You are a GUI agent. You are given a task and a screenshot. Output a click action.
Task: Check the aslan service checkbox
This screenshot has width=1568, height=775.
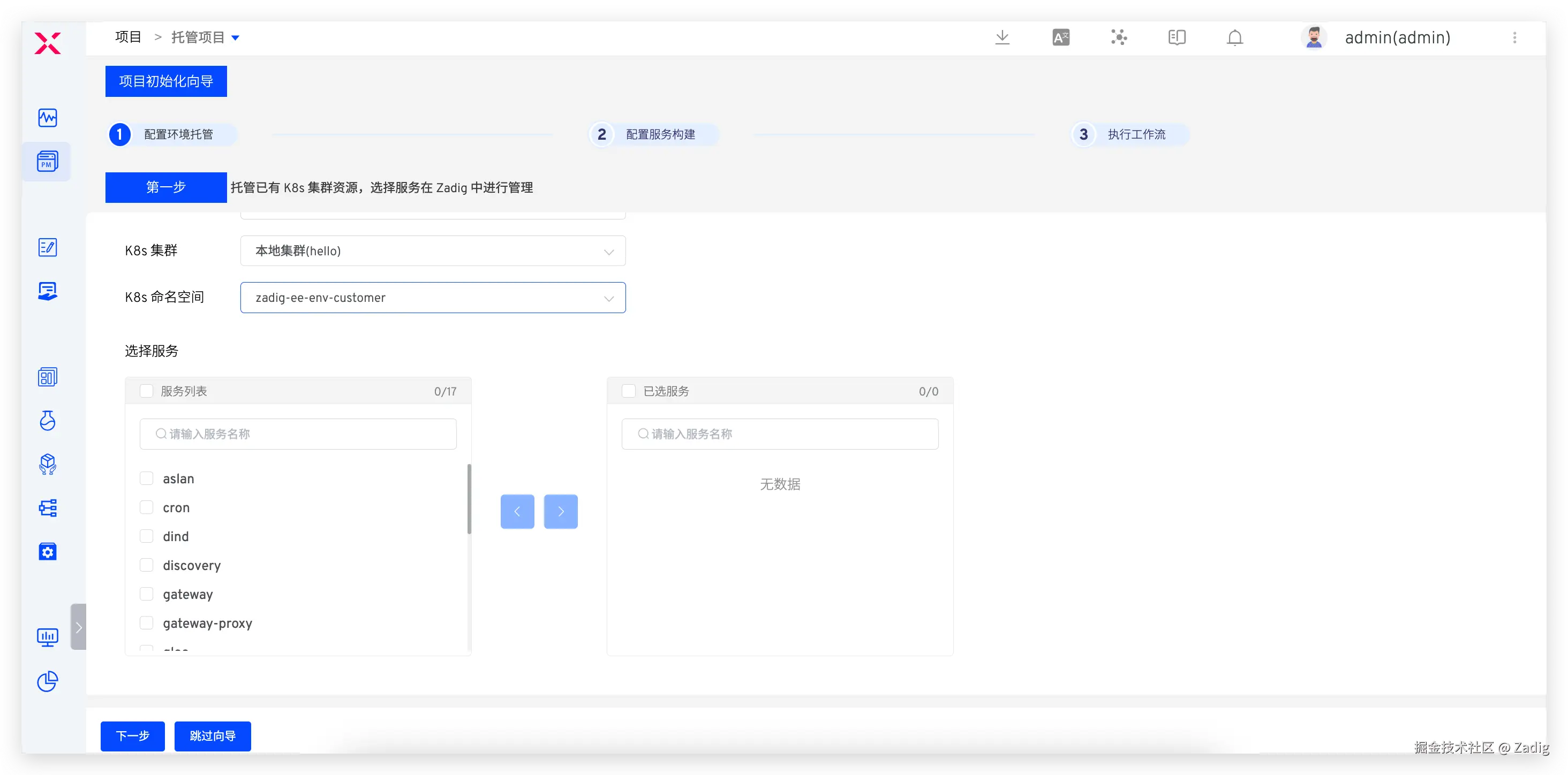point(147,478)
